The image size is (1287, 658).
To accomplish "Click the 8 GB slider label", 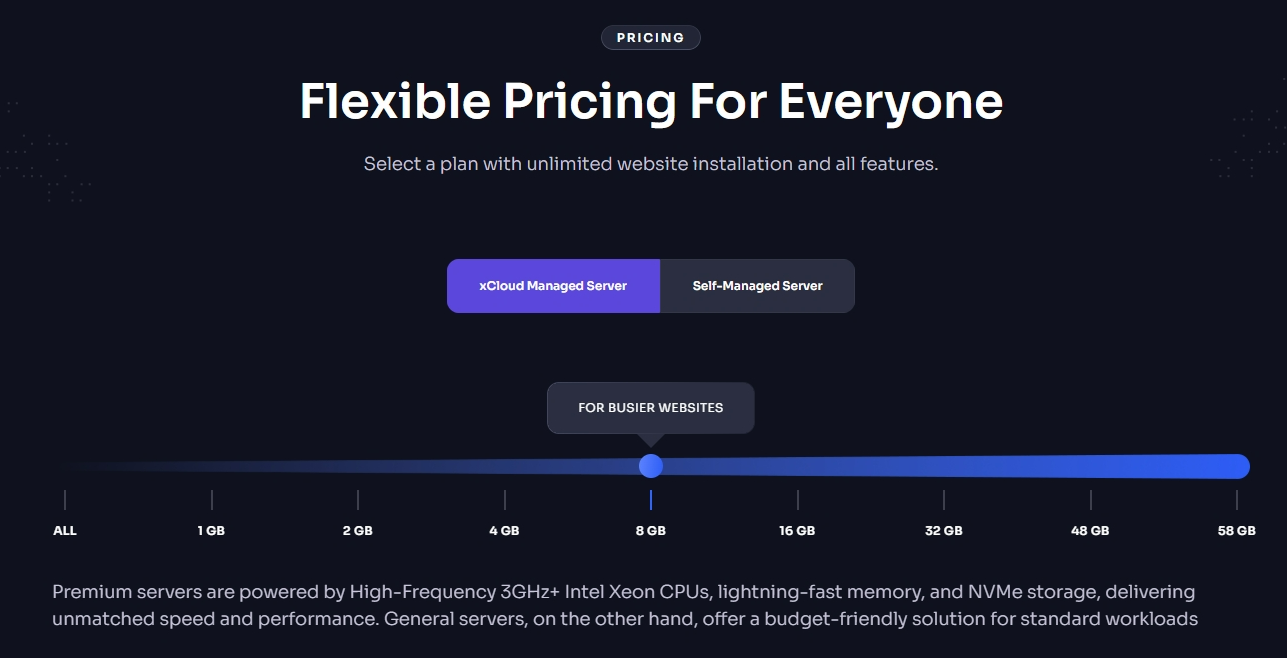I will click(x=651, y=531).
